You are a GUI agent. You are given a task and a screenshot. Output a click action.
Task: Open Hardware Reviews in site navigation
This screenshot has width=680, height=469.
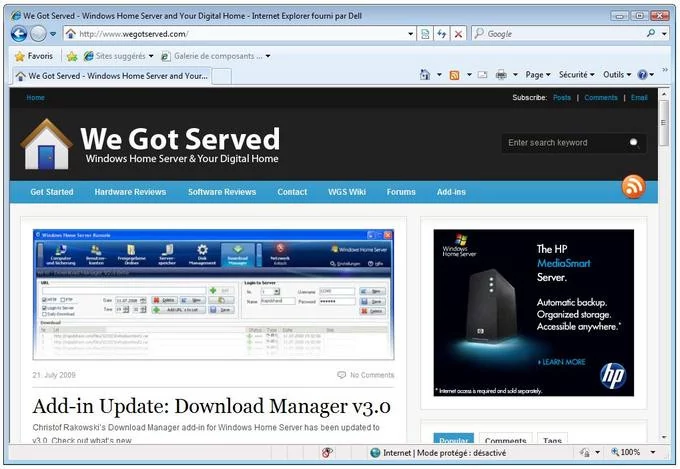point(130,192)
